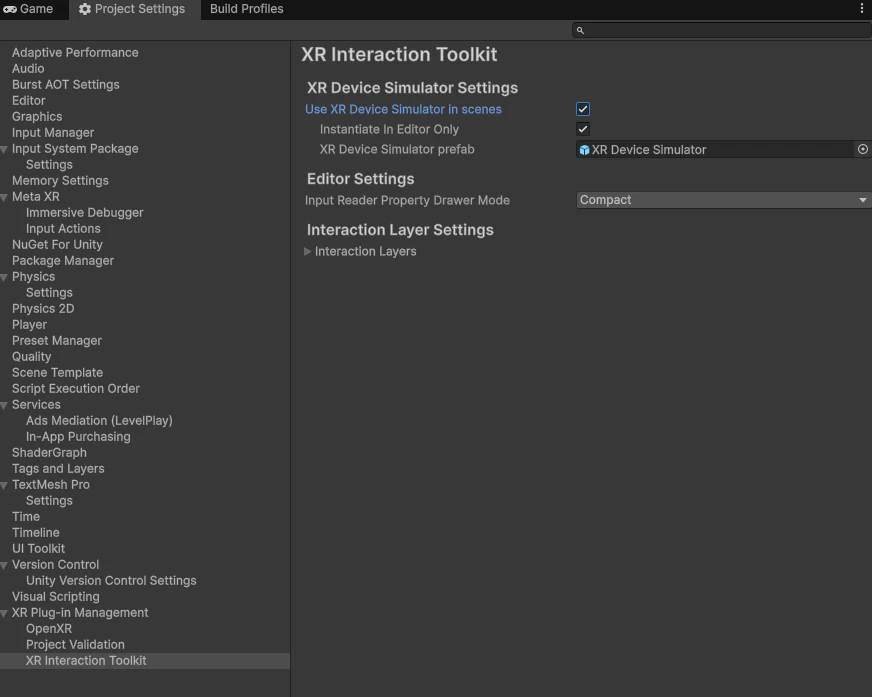This screenshot has height=697, width=872.
Task: Select Tags and Layers in sidebar
Action: [58, 469]
